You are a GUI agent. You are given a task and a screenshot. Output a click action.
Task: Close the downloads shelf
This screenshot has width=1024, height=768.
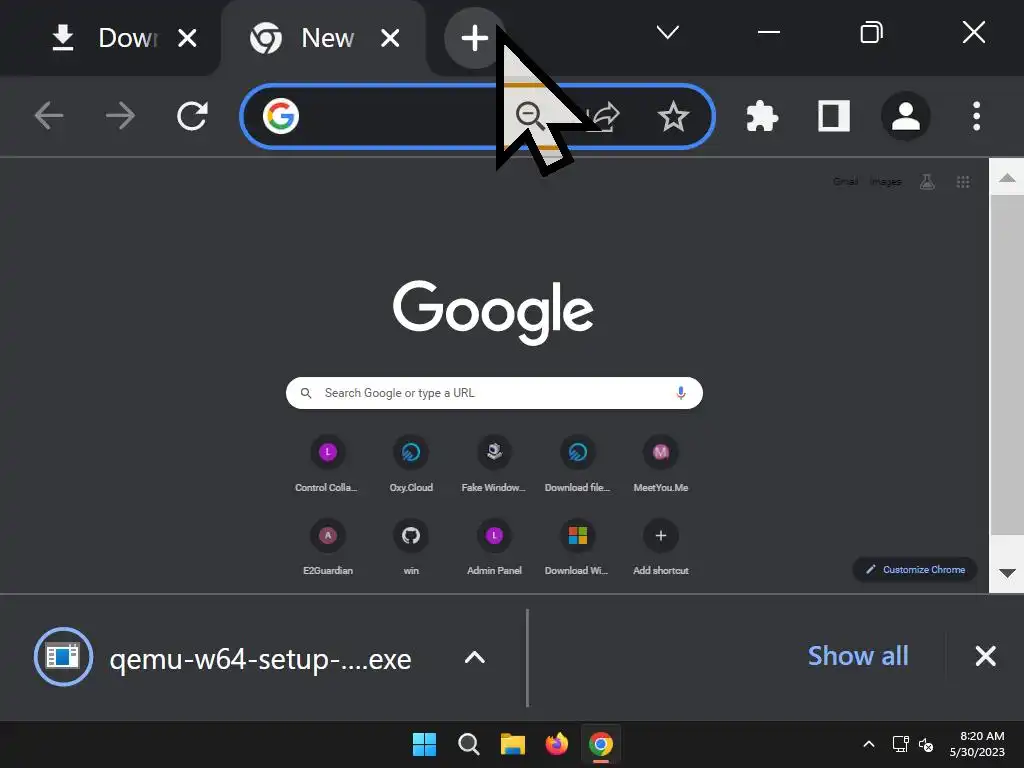tap(985, 656)
